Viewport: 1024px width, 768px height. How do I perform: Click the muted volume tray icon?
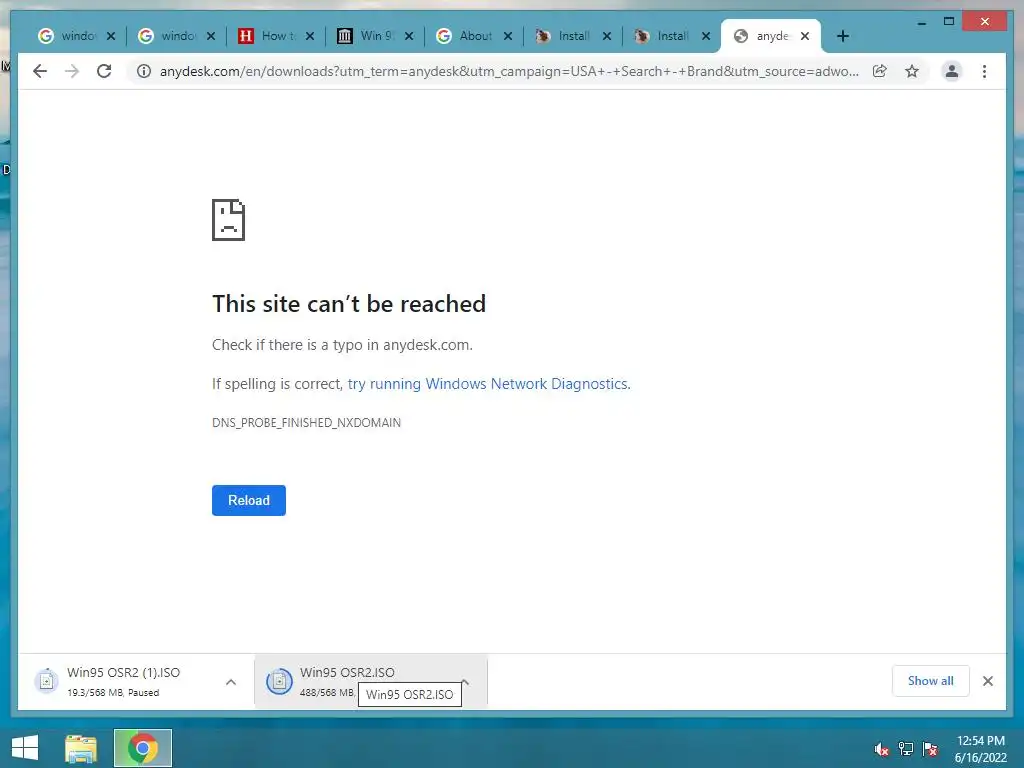tap(881, 749)
